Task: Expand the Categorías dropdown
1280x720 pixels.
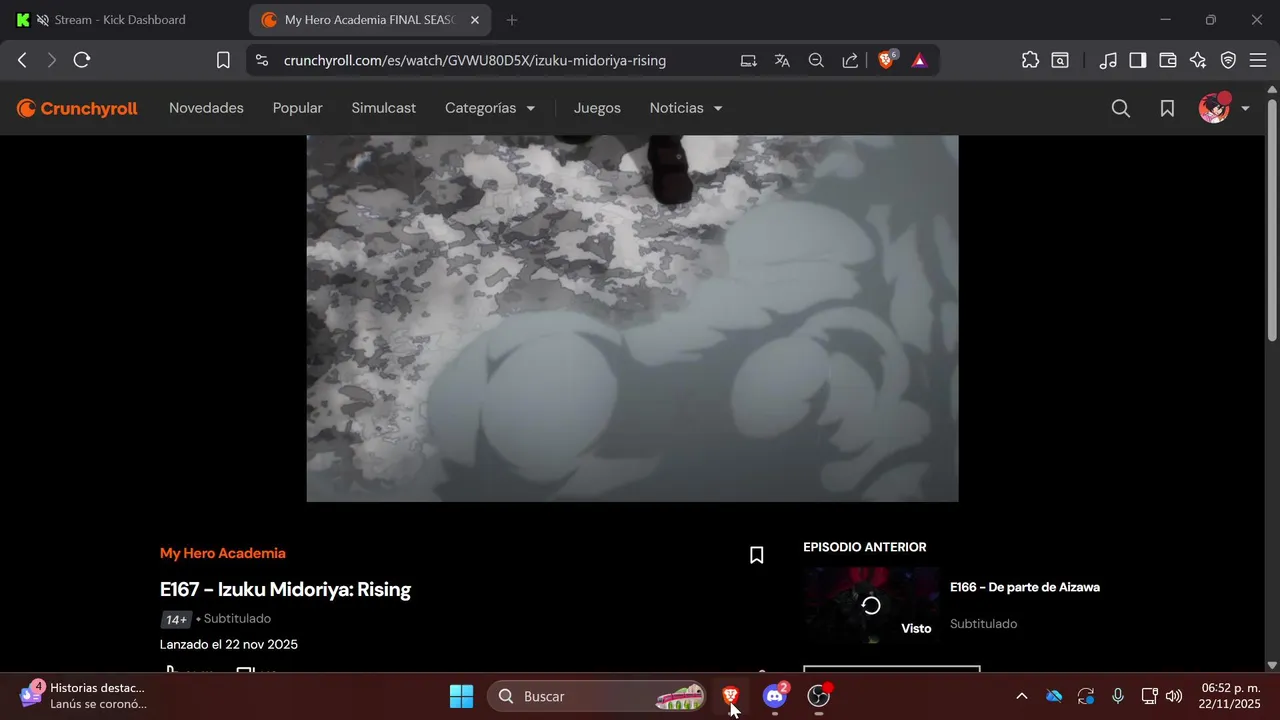Action: tap(490, 108)
